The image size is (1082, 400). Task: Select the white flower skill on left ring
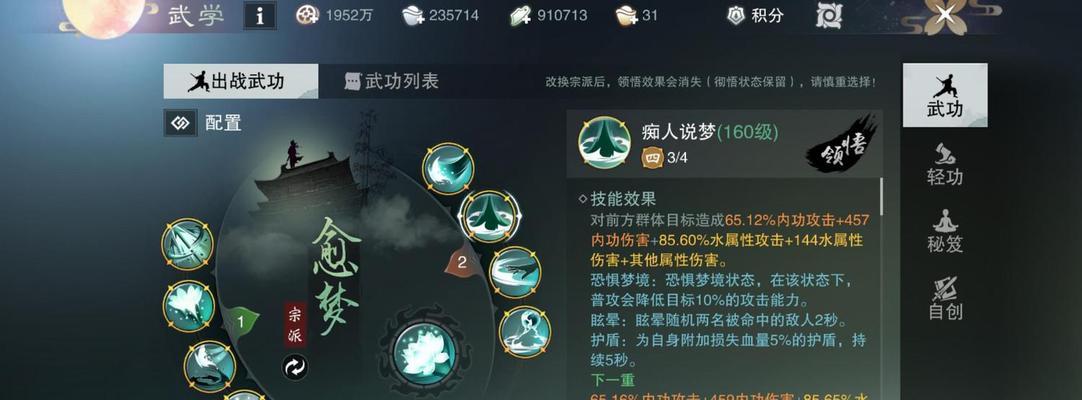[x=188, y=306]
